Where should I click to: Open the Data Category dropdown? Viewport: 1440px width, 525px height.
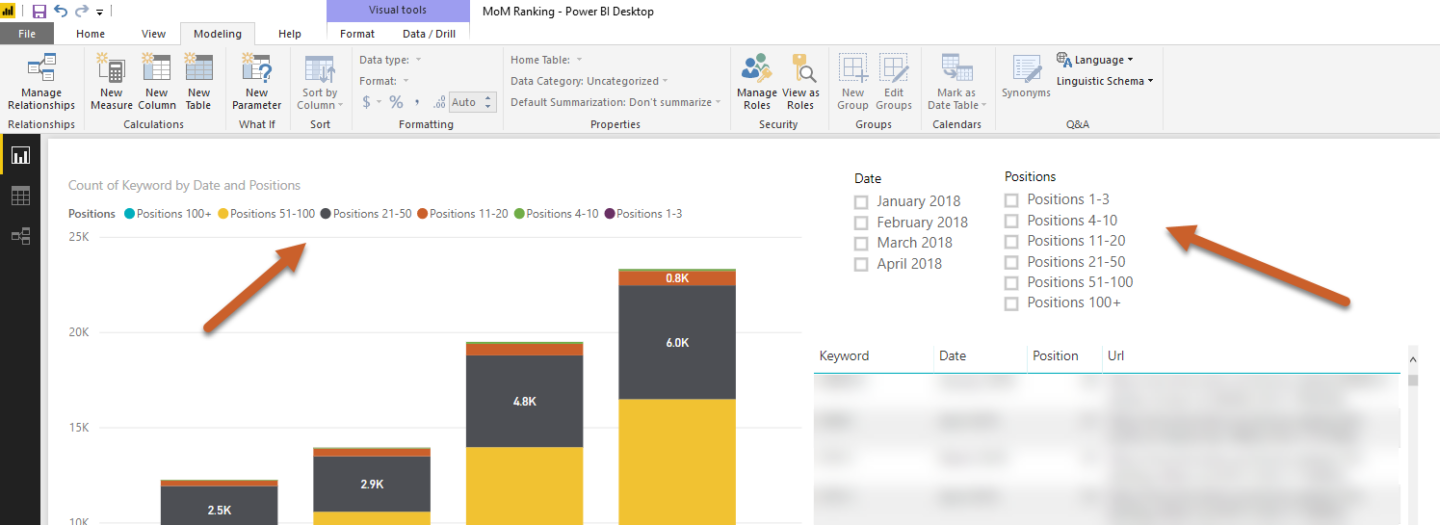(x=589, y=81)
